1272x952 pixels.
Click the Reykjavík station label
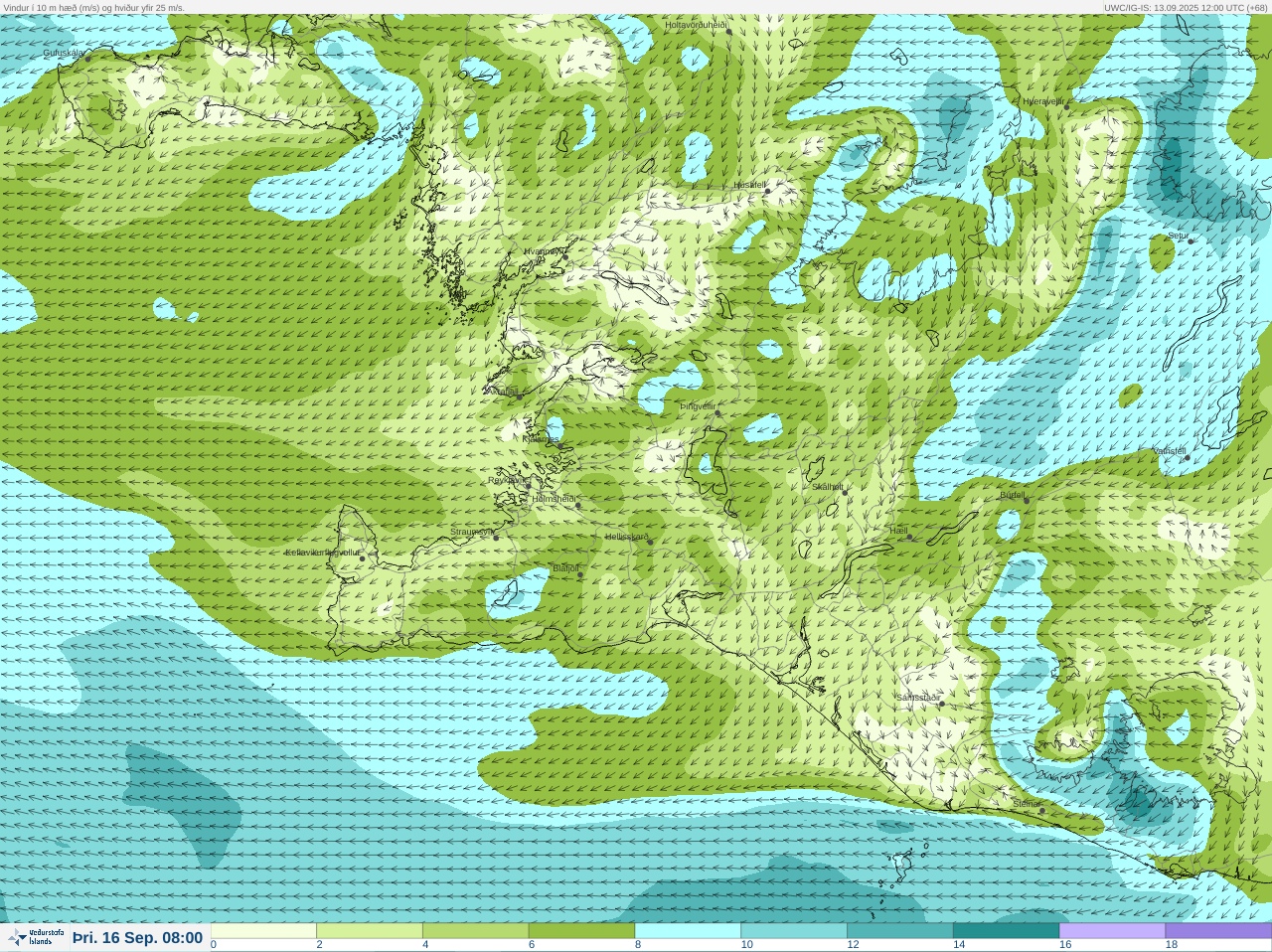[x=509, y=480]
